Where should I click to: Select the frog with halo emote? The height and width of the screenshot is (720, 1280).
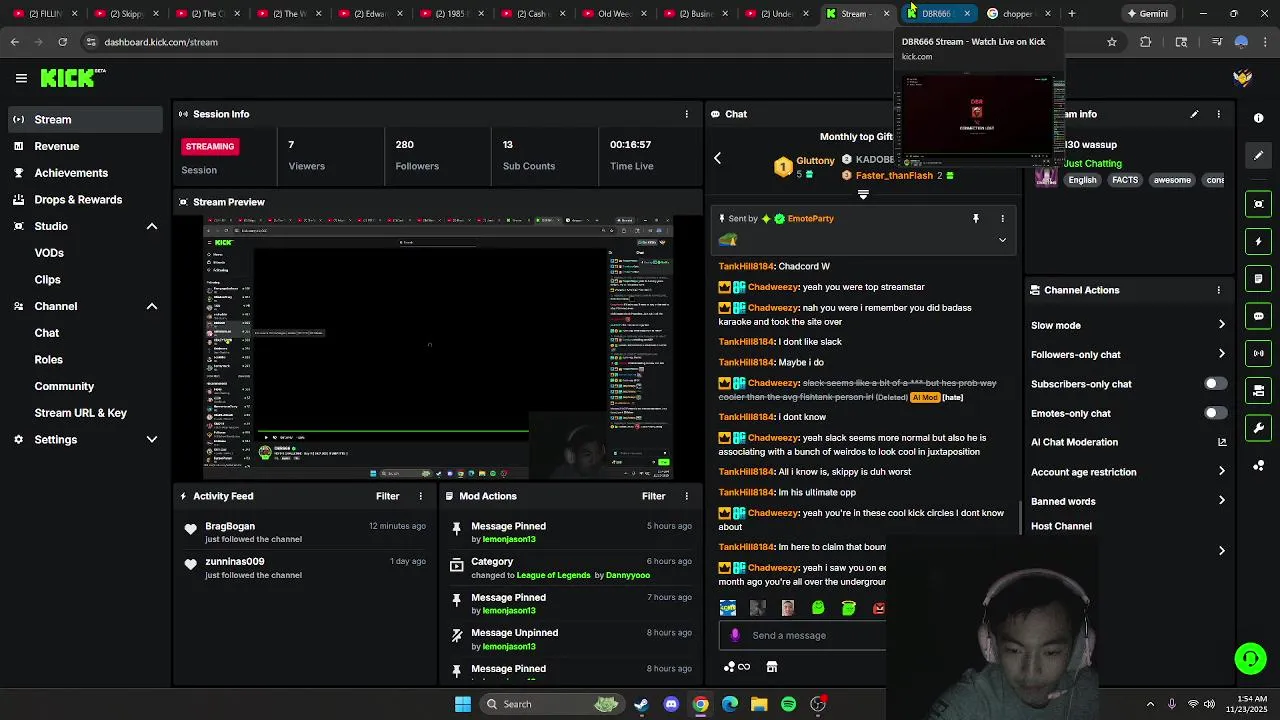[x=848, y=608]
